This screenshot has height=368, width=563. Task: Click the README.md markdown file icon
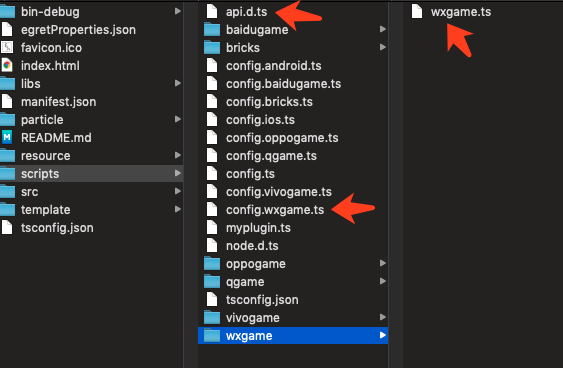tap(7, 138)
